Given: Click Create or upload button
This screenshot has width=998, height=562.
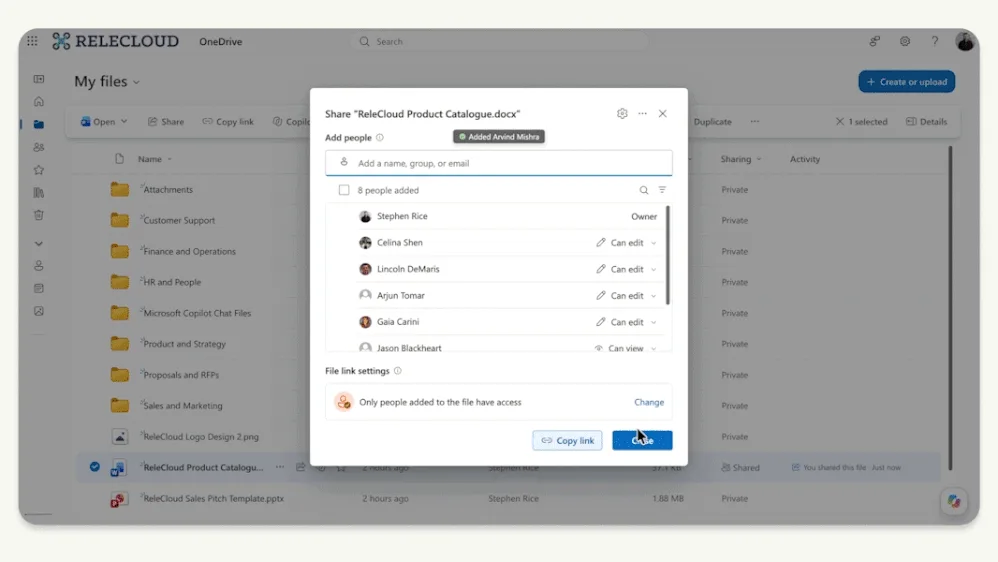Looking at the screenshot, I should [x=906, y=81].
